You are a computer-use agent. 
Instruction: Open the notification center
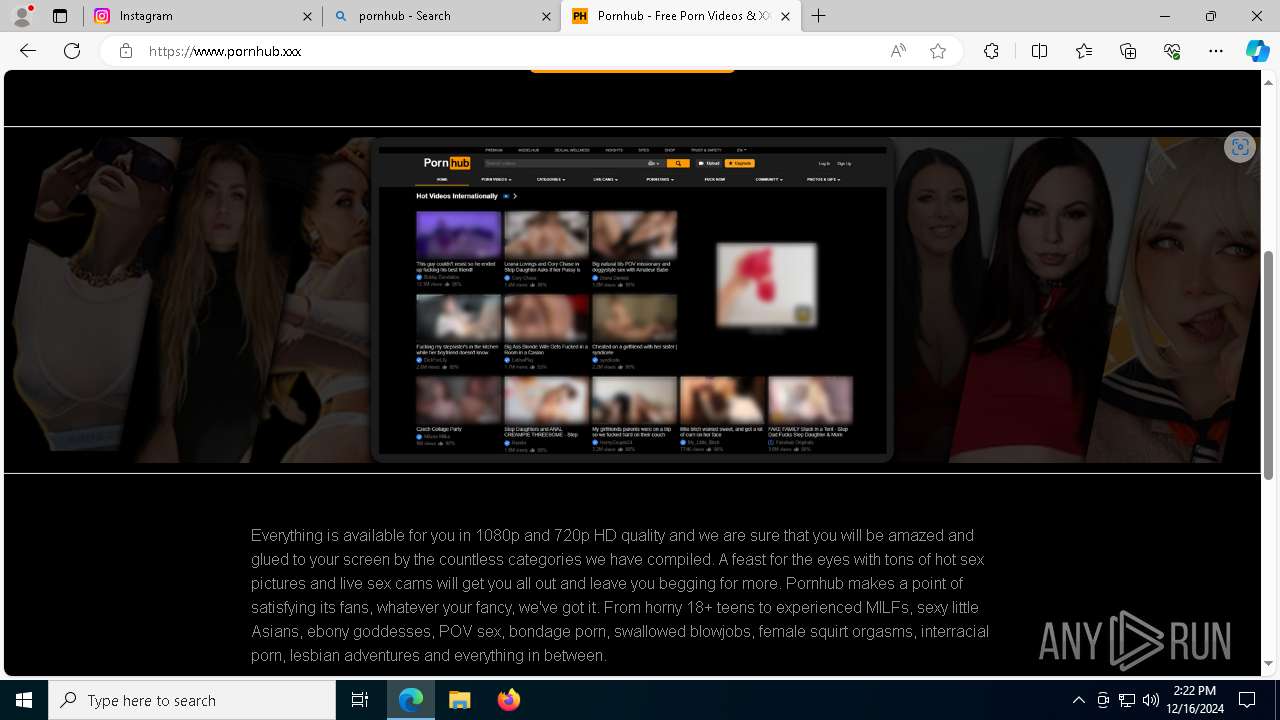click(x=1247, y=700)
